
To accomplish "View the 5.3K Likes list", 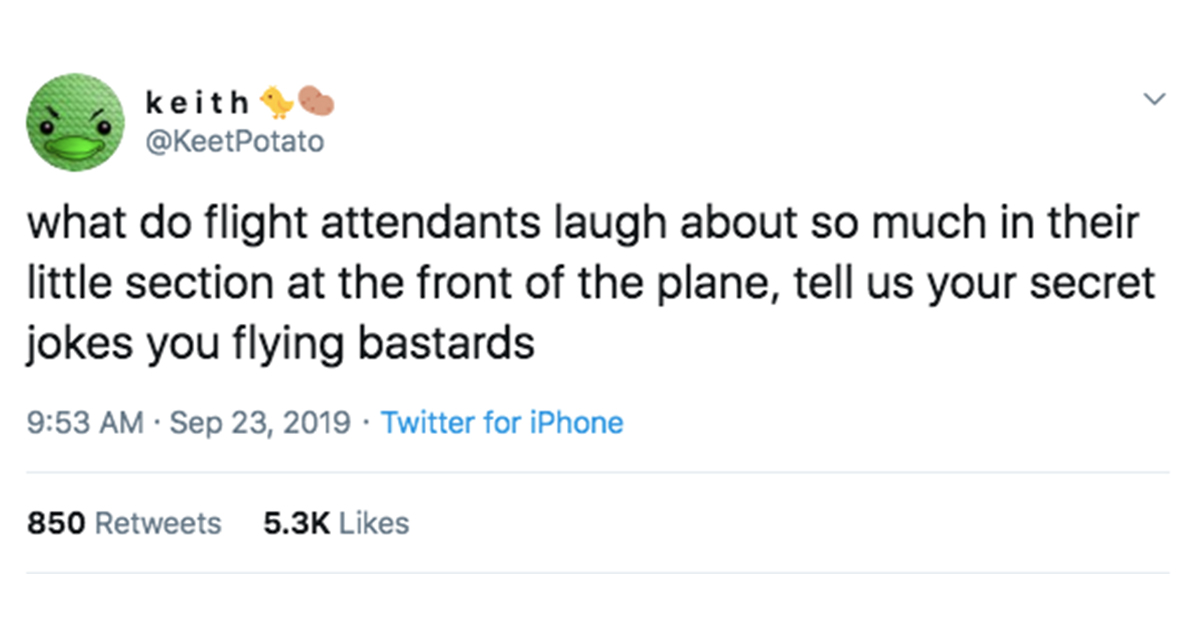I will 336,523.
